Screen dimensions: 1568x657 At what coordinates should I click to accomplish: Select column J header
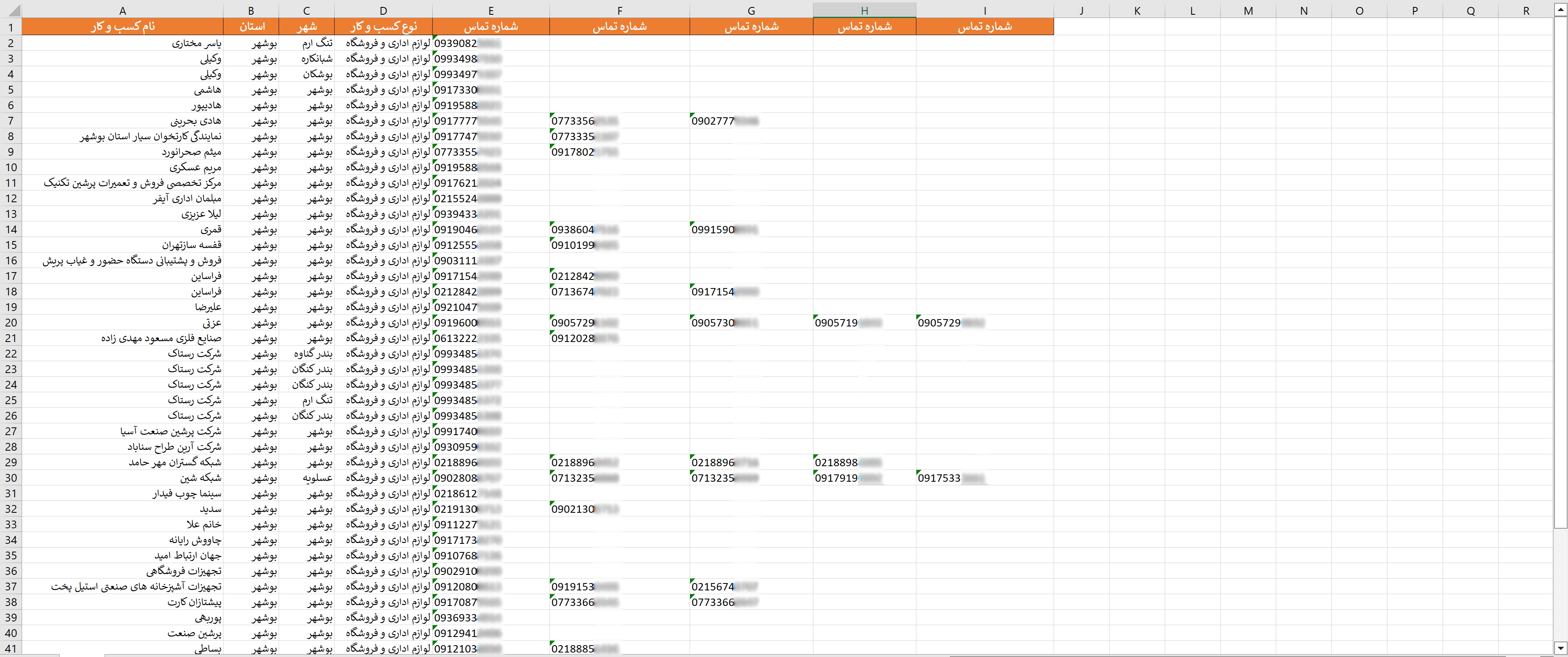pos(1082,10)
